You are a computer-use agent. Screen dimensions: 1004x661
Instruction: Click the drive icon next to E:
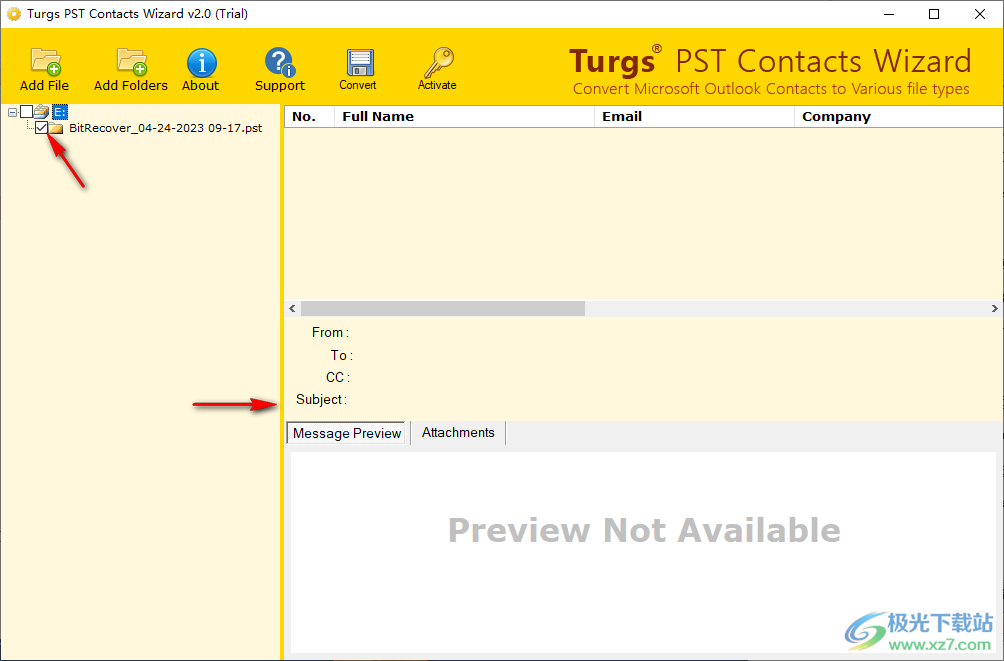(x=42, y=112)
